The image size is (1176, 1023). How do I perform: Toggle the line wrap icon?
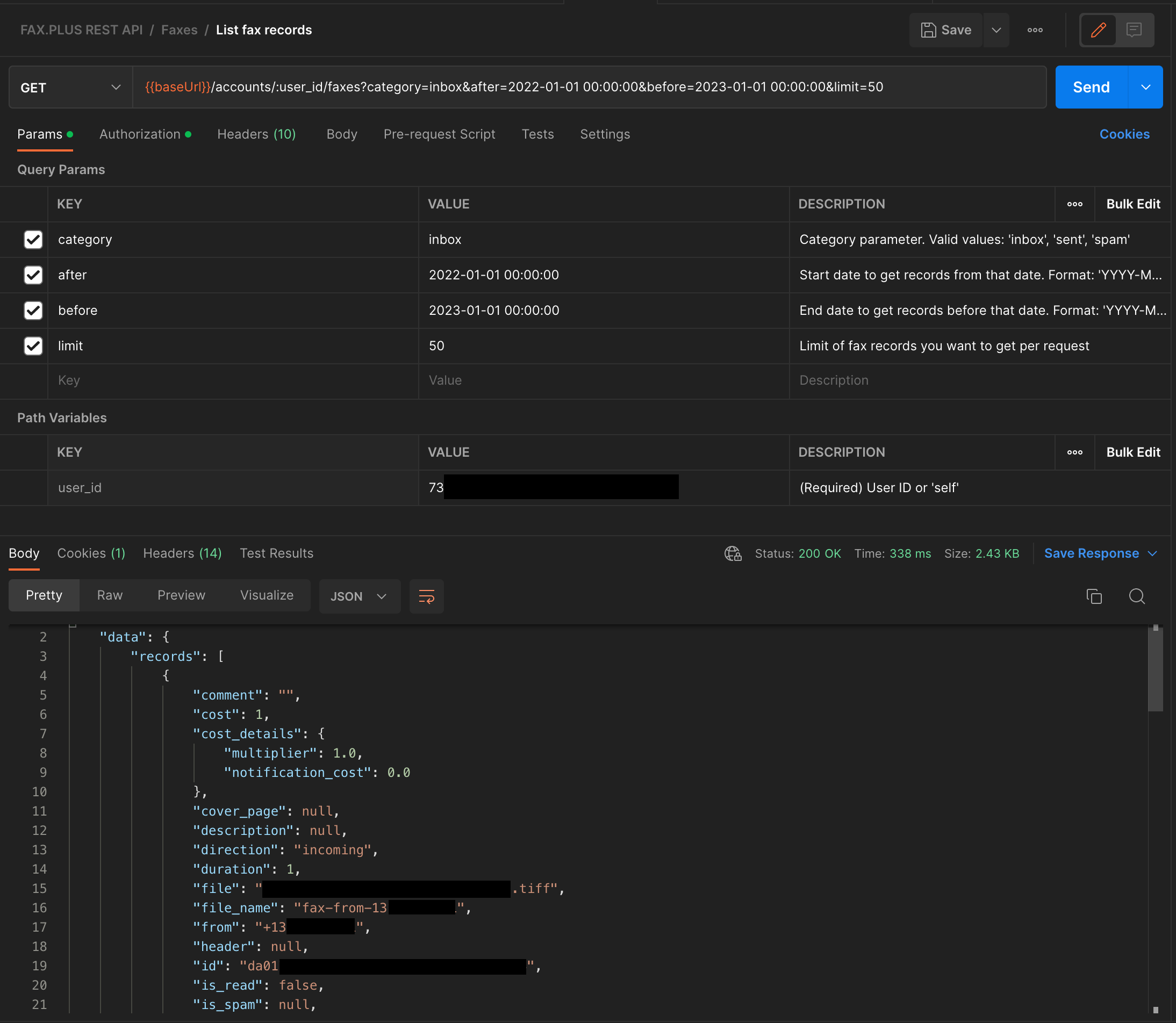pos(427,596)
